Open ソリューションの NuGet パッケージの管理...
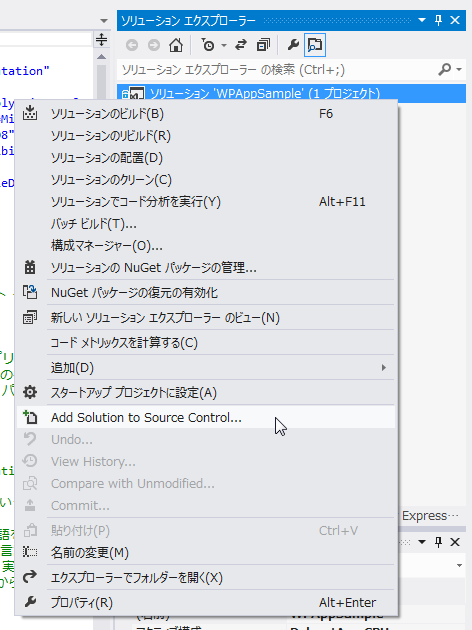The height and width of the screenshot is (630, 472). pos(206,268)
